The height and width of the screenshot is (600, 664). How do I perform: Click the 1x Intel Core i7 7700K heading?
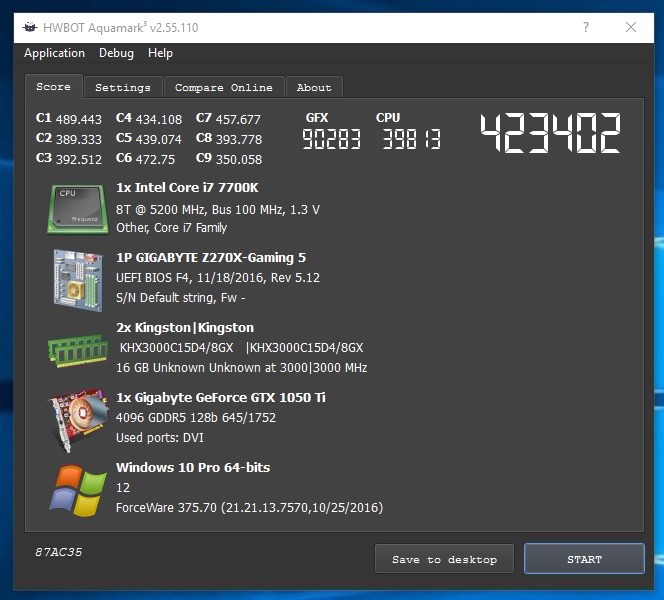tap(187, 188)
